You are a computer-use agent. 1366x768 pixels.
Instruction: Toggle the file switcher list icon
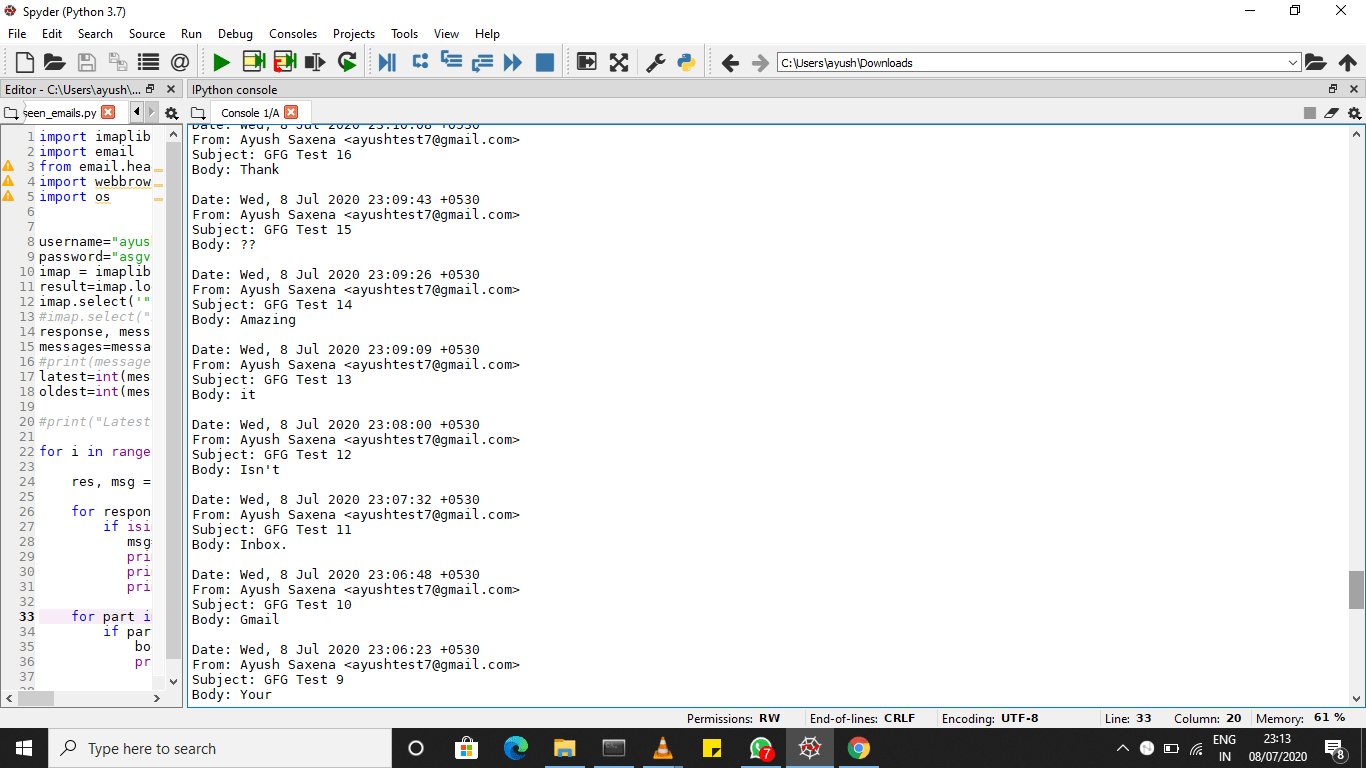point(146,62)
